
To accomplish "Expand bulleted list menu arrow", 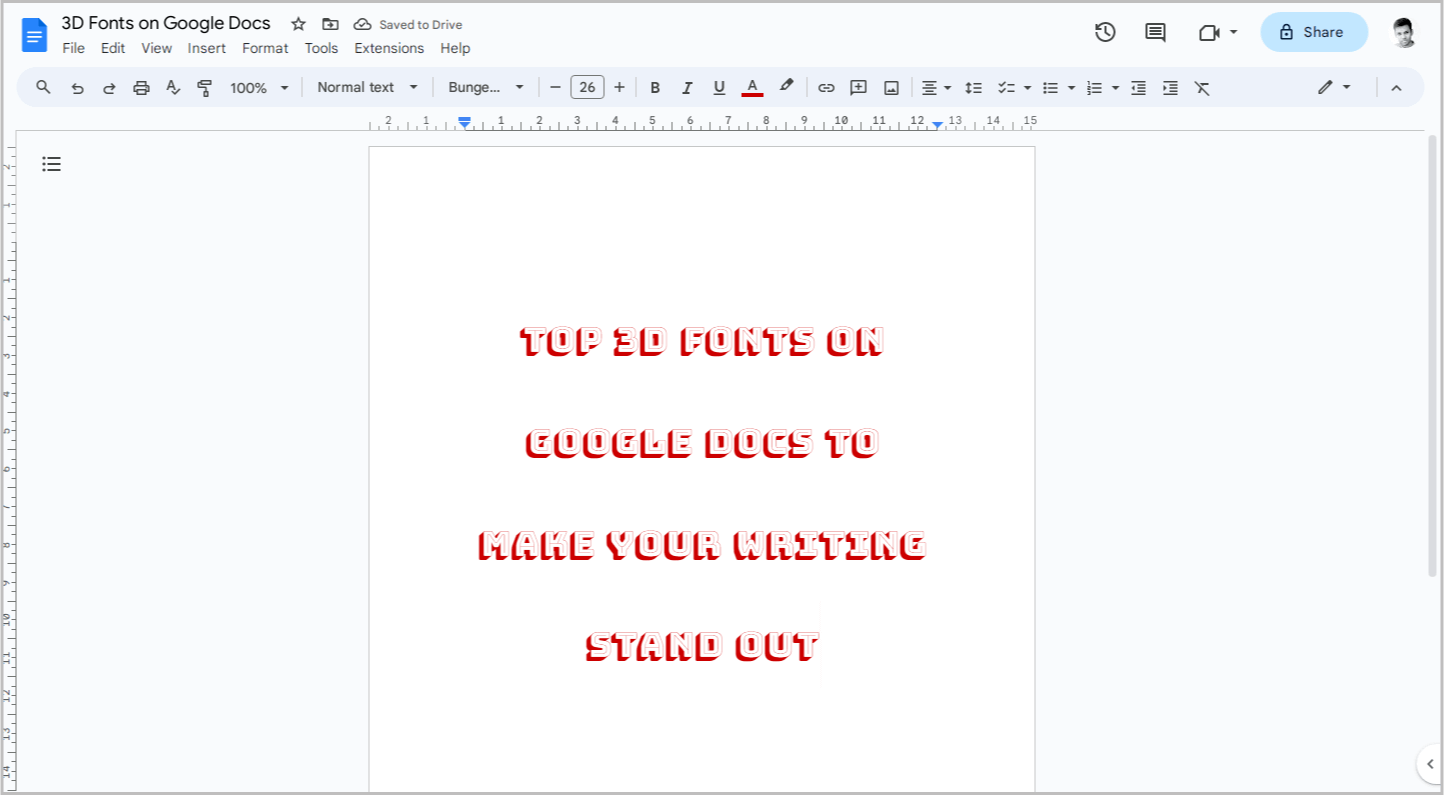I will click(1071, 88).
